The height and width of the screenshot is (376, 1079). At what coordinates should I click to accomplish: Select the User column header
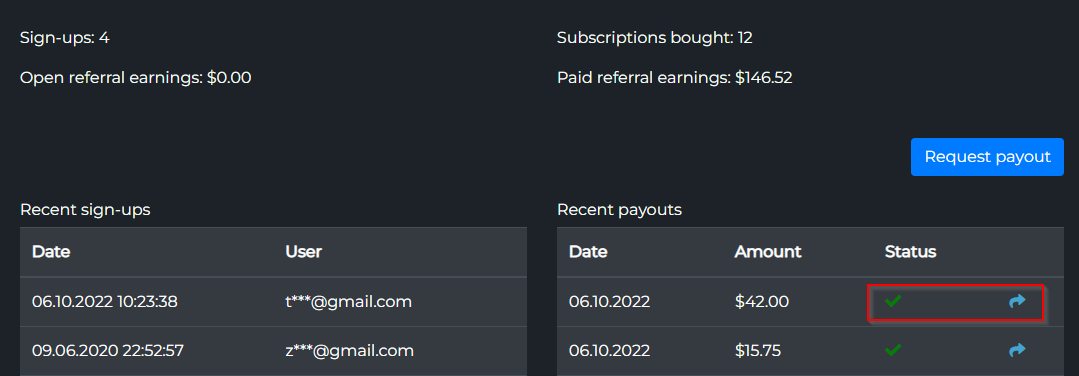click(x=303, y=252)
